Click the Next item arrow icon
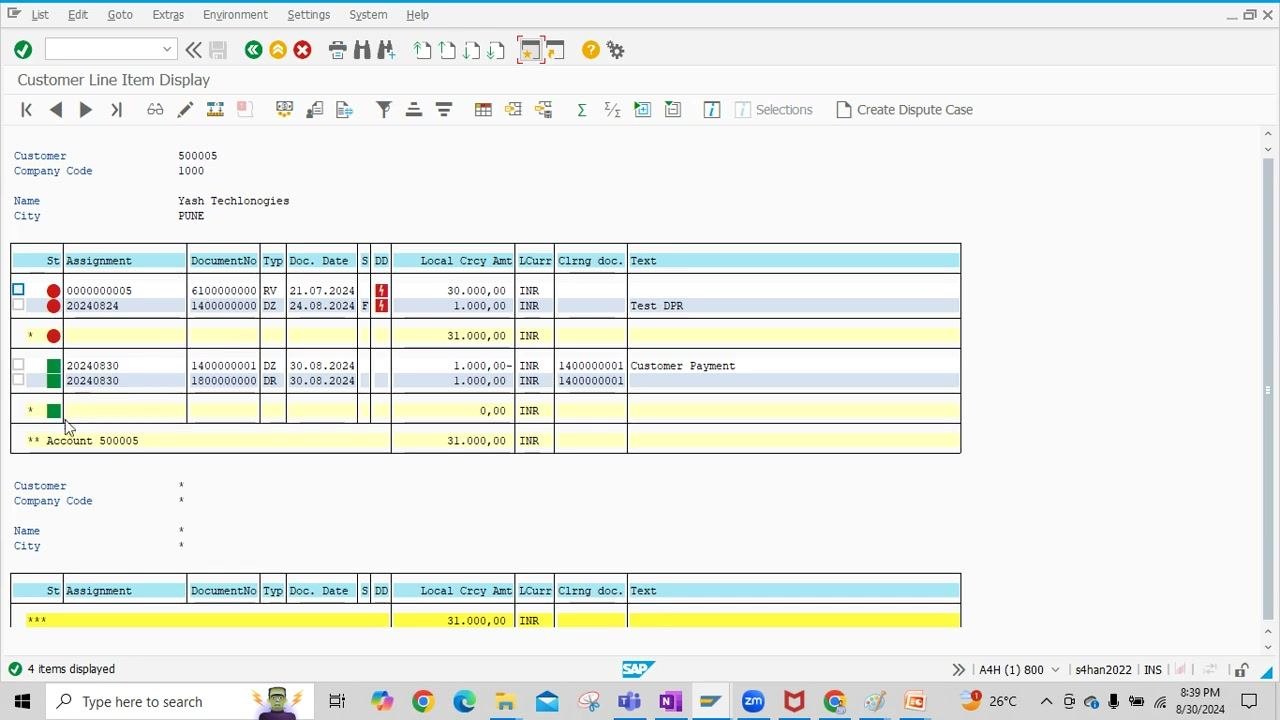Viewport: 1280px width, 720px height. click(x=86, y=110)
